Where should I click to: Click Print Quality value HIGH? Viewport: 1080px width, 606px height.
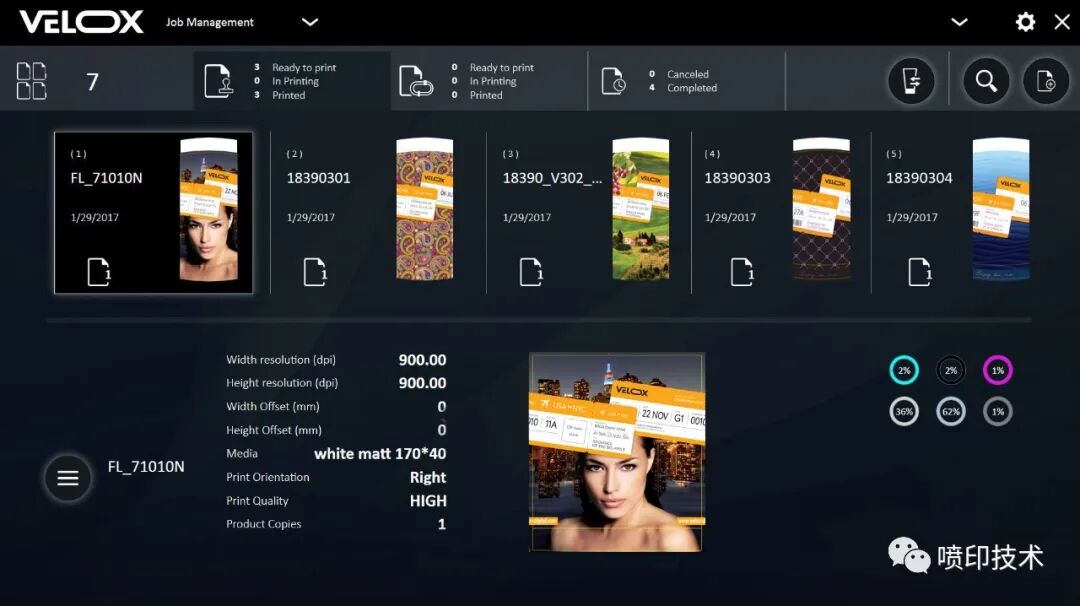point(428,501)
